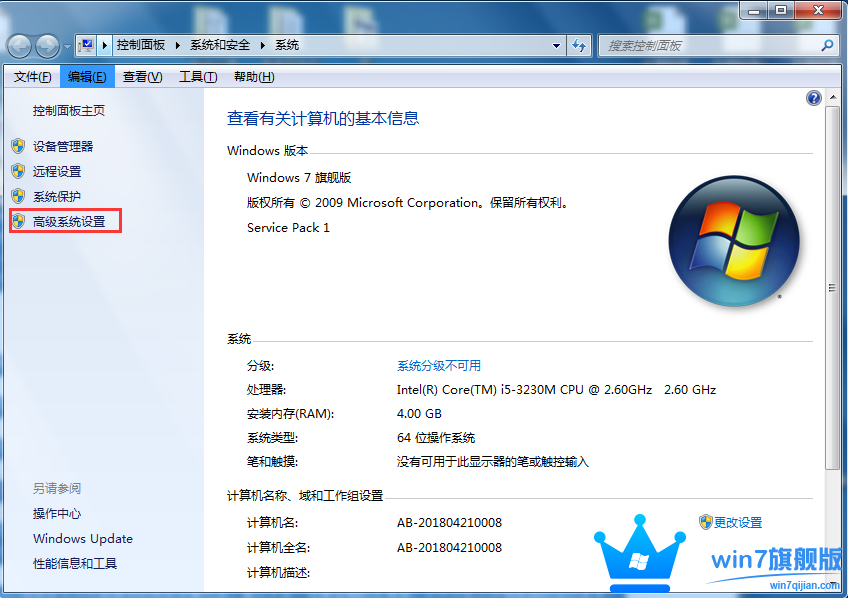Expand chevron right after address bar computer icon

tap(105, 45)
